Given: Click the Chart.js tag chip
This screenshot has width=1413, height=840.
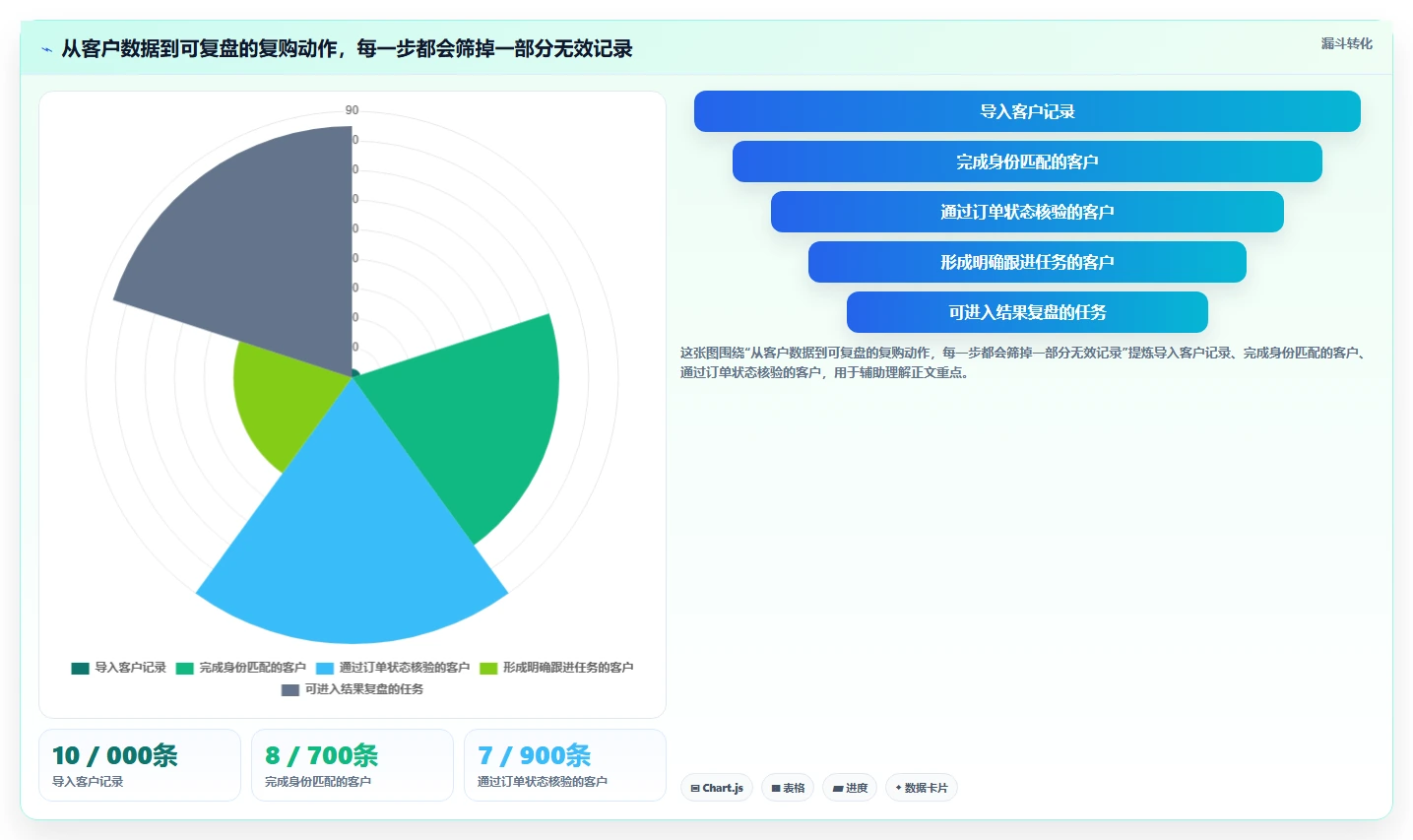Looking at the screenshot, I should click(717, 788).
